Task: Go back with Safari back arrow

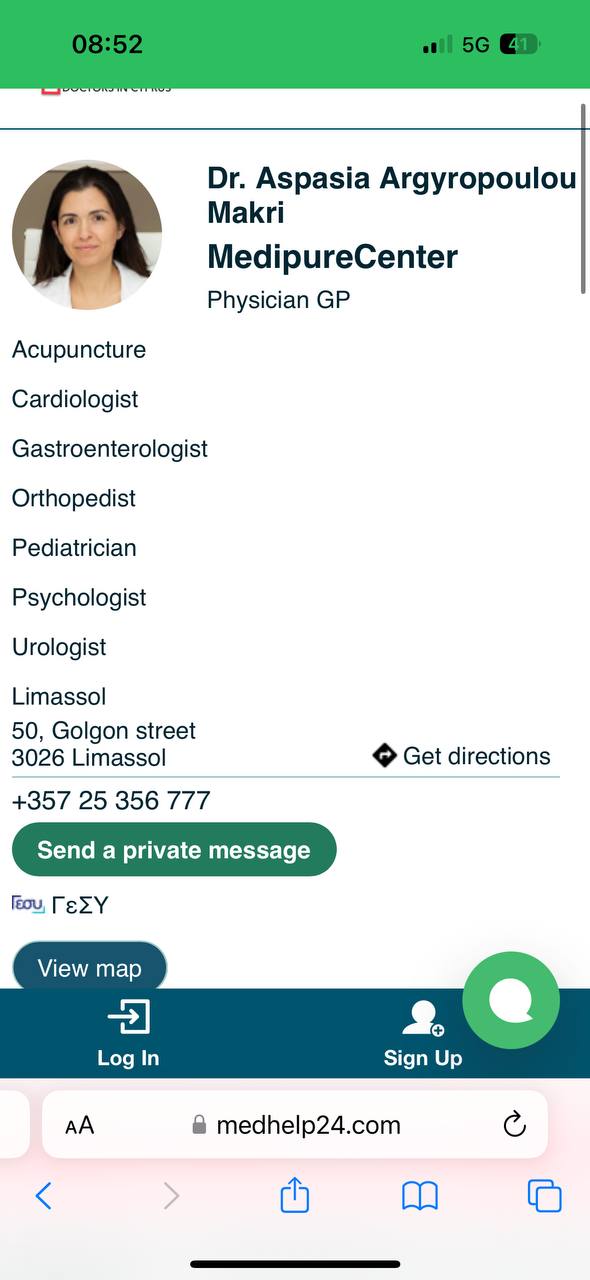Action: tap(43, 1196)
